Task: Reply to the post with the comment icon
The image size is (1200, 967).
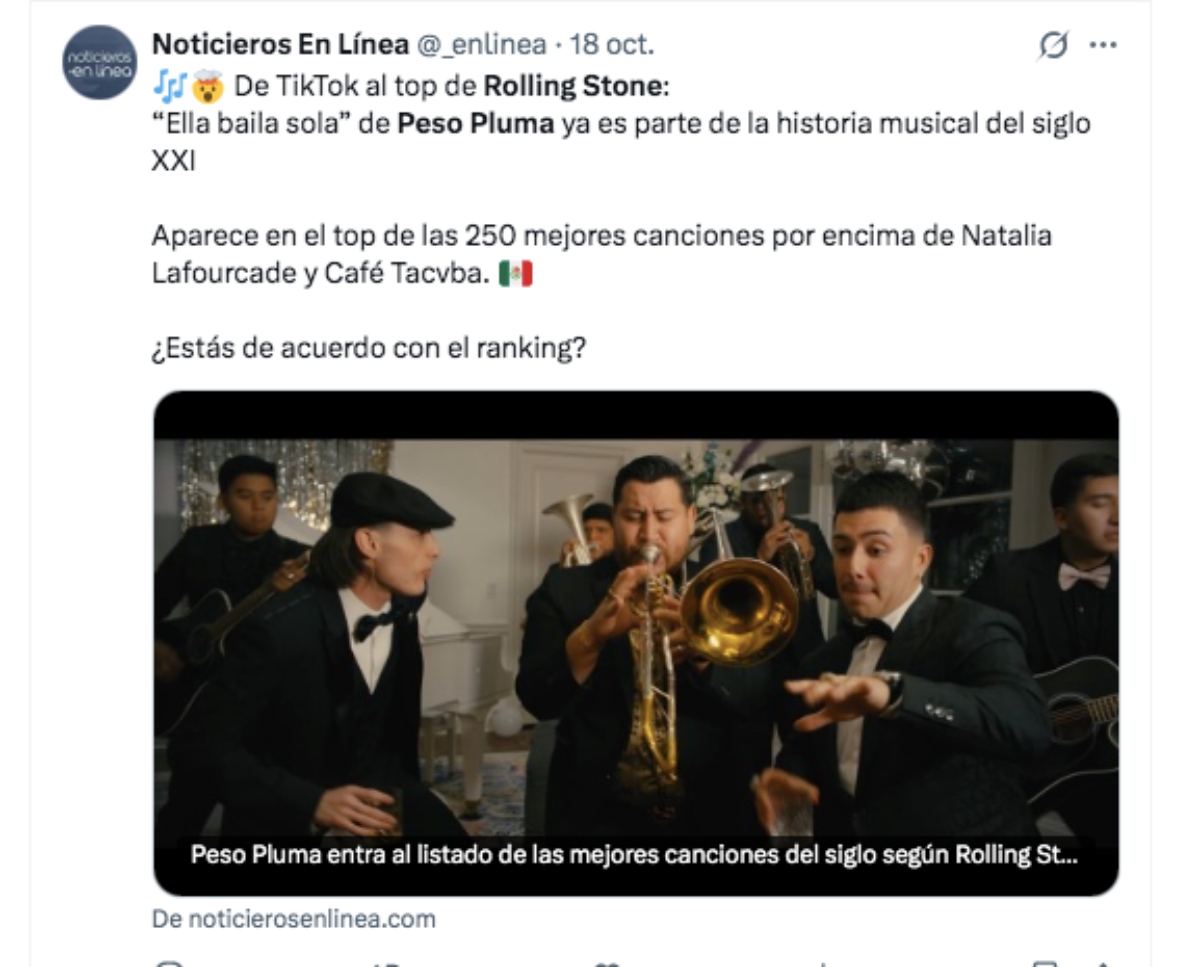Action: pyautogui.click(x=172, y=963)
